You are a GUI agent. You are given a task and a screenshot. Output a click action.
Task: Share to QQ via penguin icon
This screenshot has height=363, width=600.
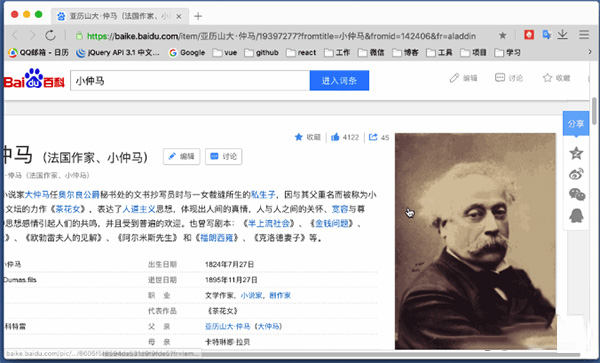tap(576, 216)
